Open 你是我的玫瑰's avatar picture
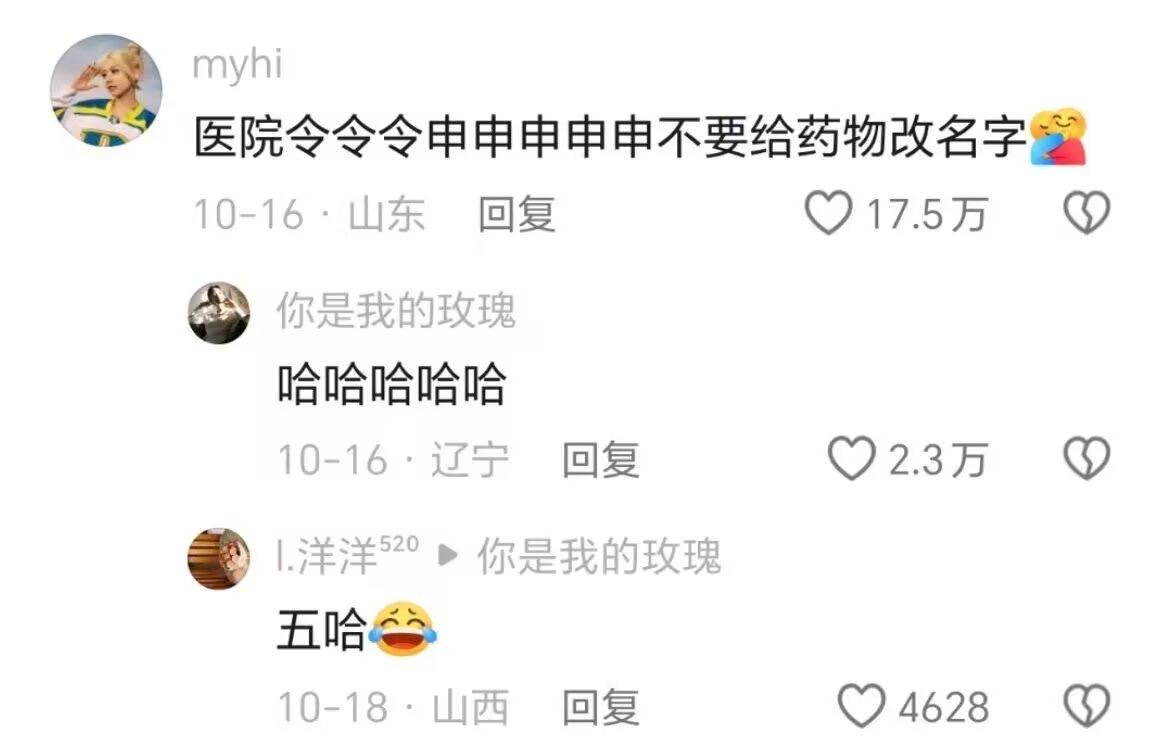Screen dimensions: 1172x746 tap(218, 312)
